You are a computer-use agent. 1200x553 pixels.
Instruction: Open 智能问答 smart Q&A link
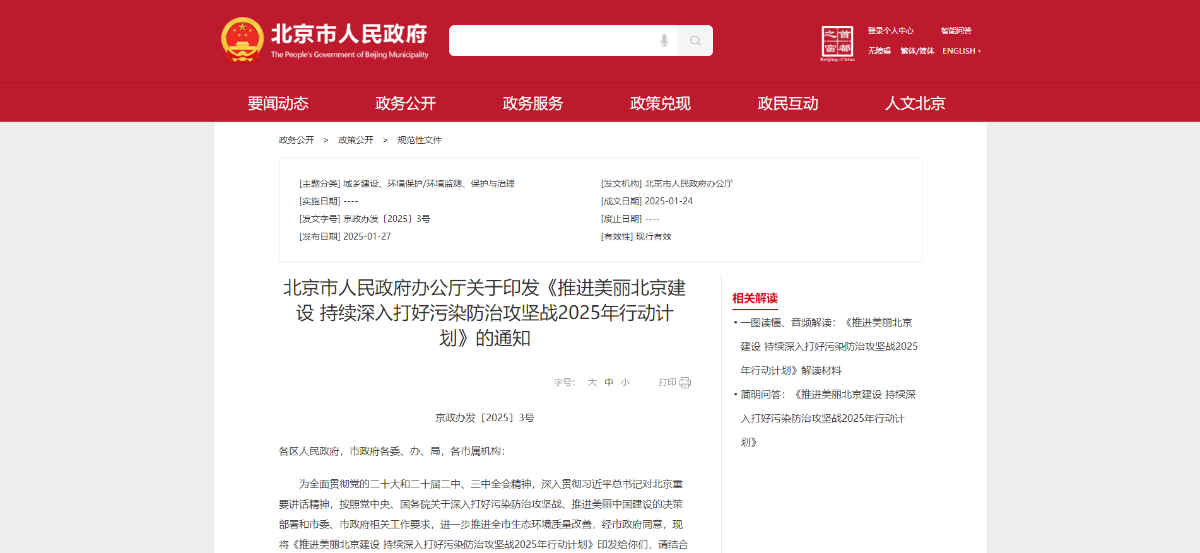(955, 31)
